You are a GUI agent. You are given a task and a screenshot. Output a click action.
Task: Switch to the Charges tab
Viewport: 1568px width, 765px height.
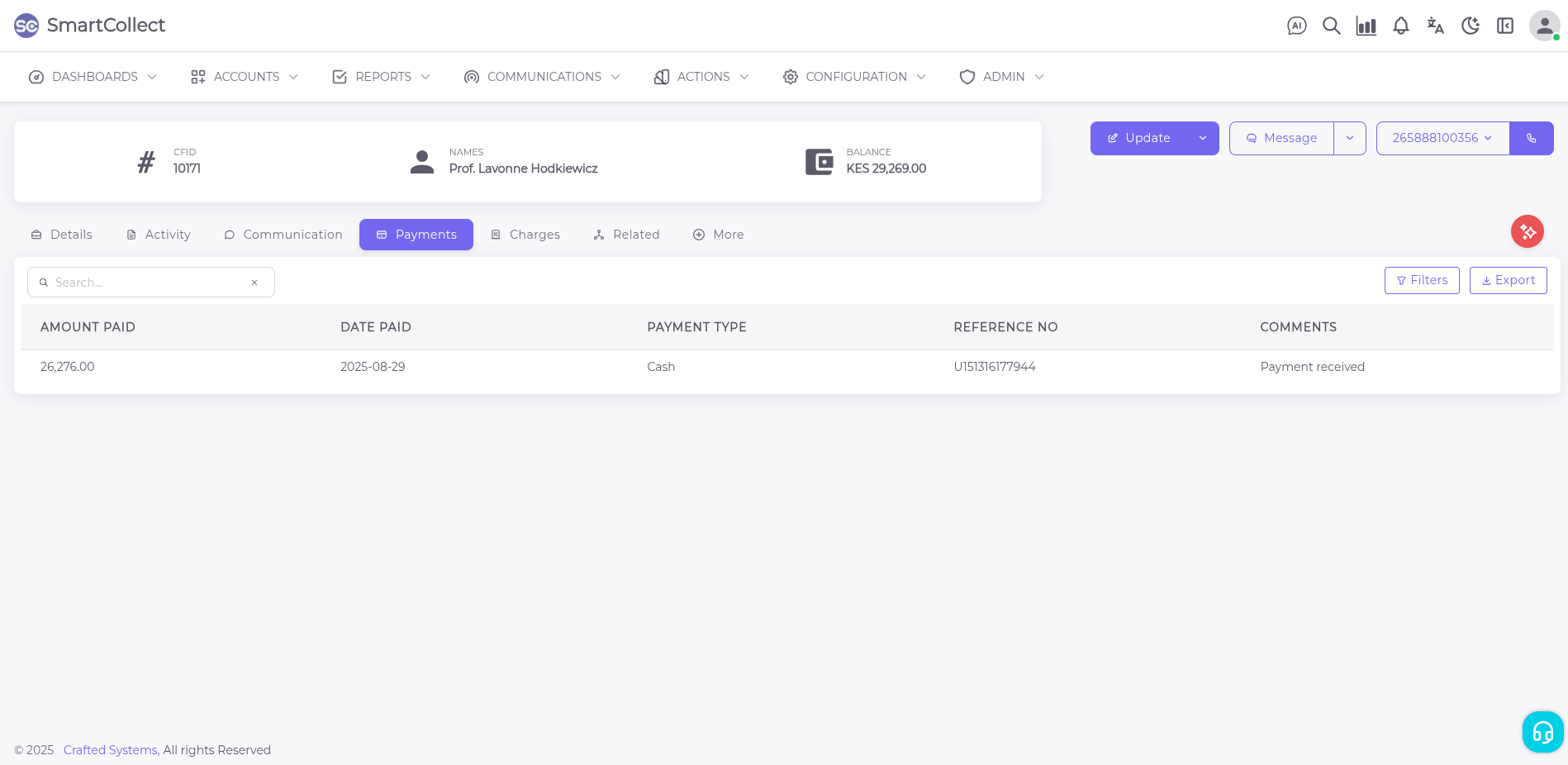coord(525,235)
